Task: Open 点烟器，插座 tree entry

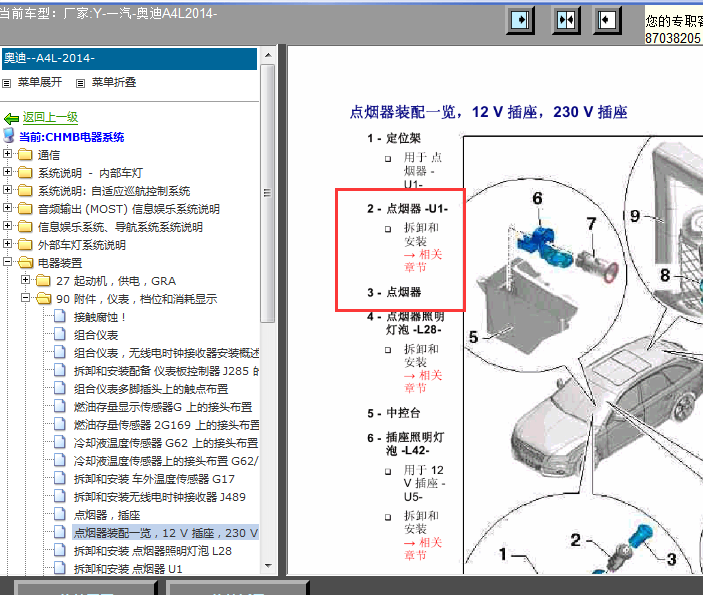Action: click(107, 515)
